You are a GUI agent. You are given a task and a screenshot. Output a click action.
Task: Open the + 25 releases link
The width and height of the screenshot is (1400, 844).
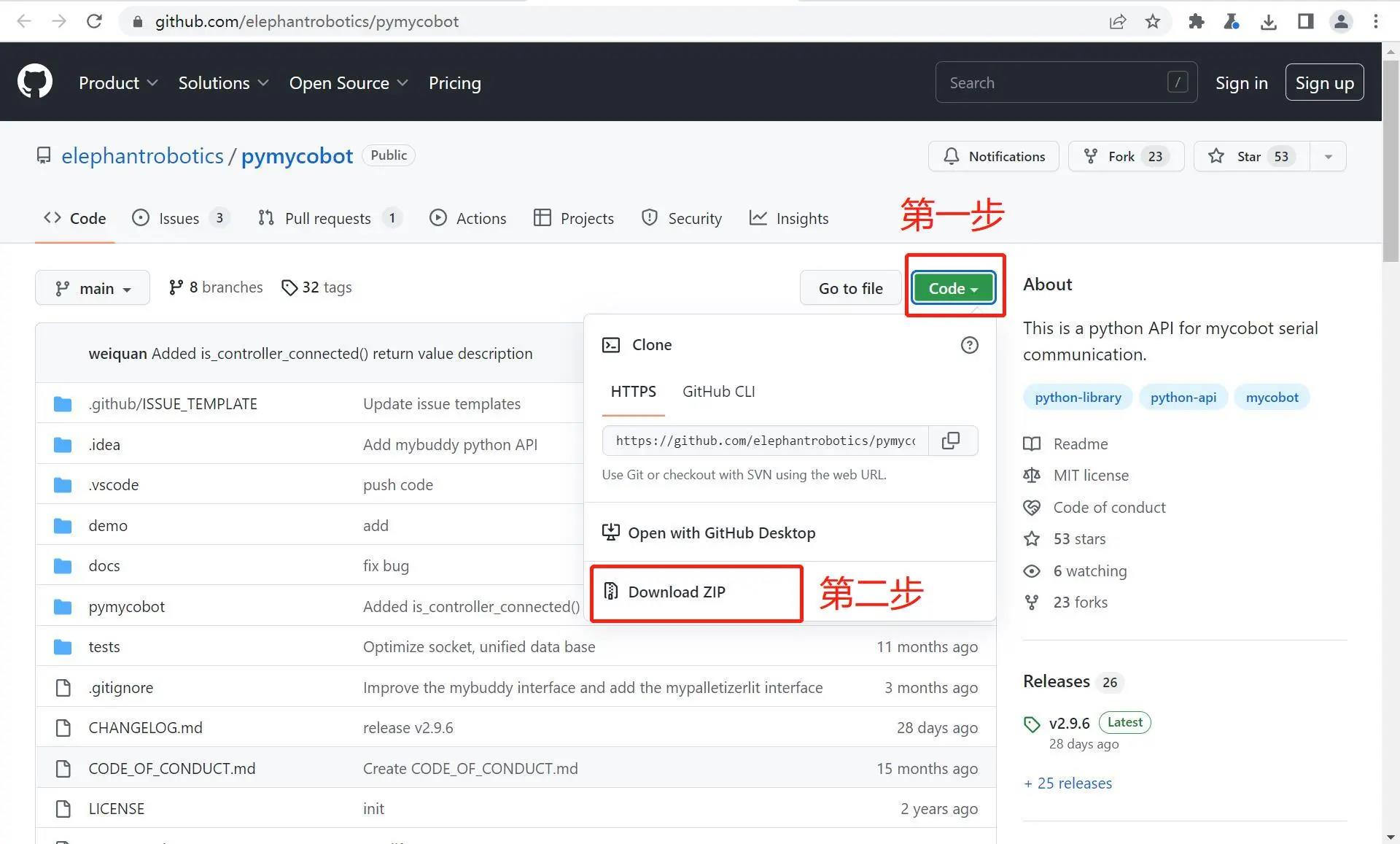[1067, 783]
